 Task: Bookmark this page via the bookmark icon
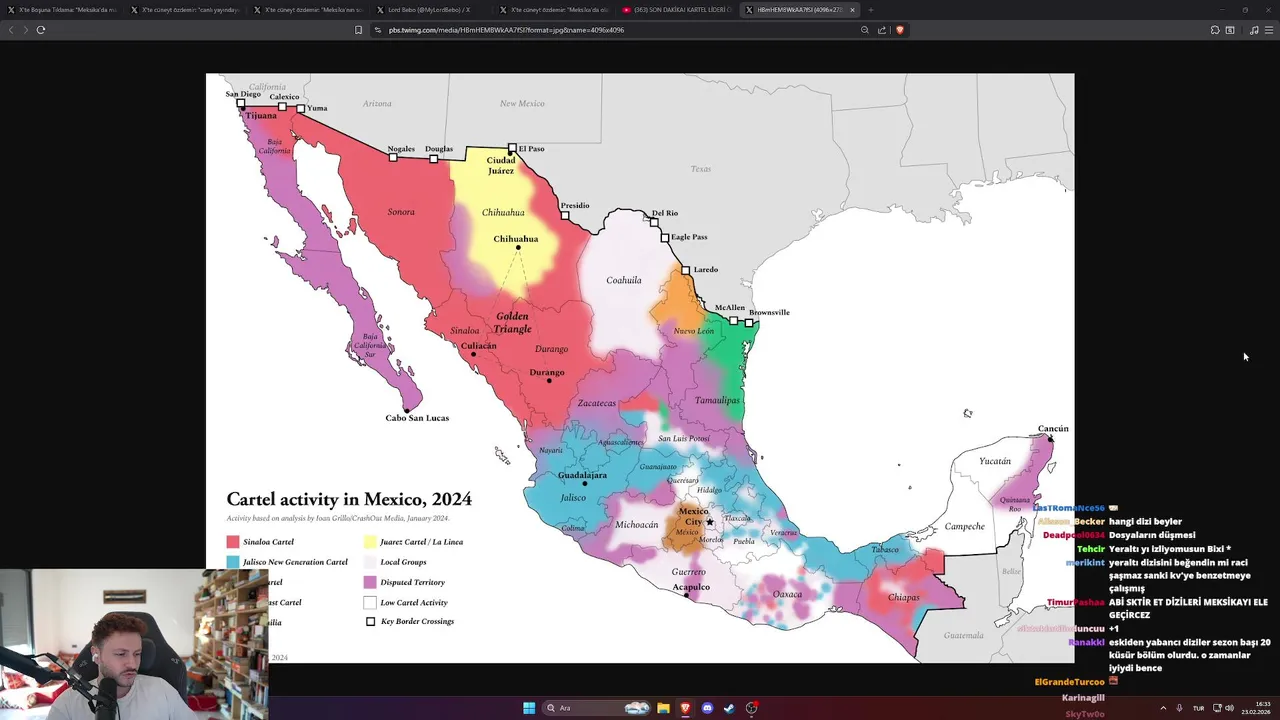point(358,30)
